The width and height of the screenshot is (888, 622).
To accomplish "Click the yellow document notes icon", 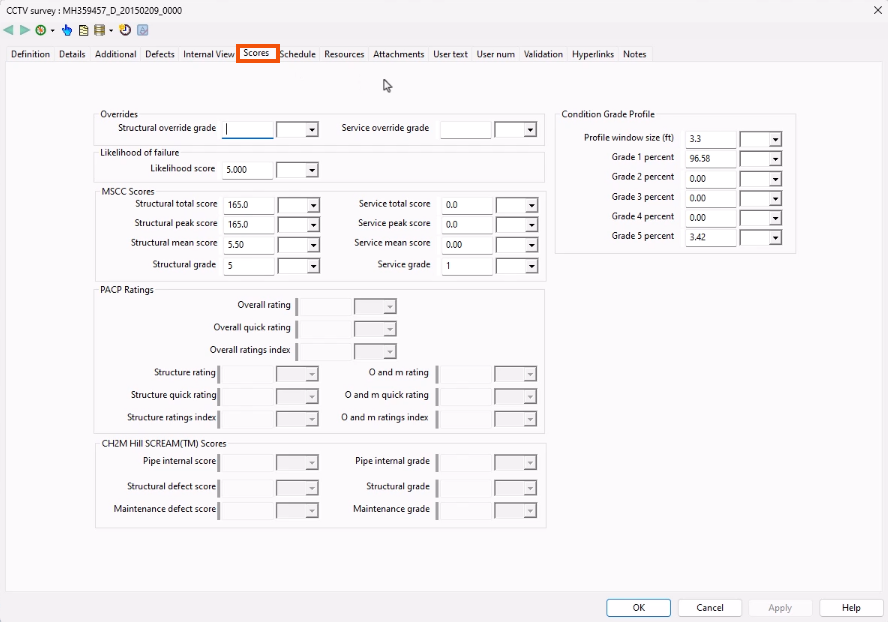I will click(83, 30).
